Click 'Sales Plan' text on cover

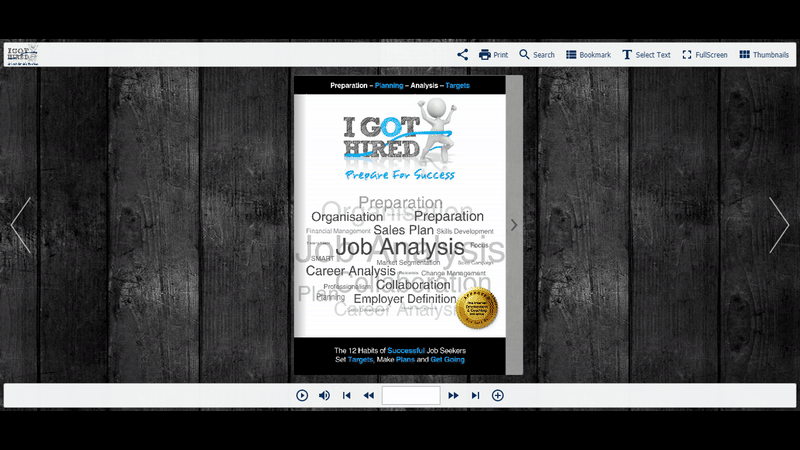click(404, 230)
